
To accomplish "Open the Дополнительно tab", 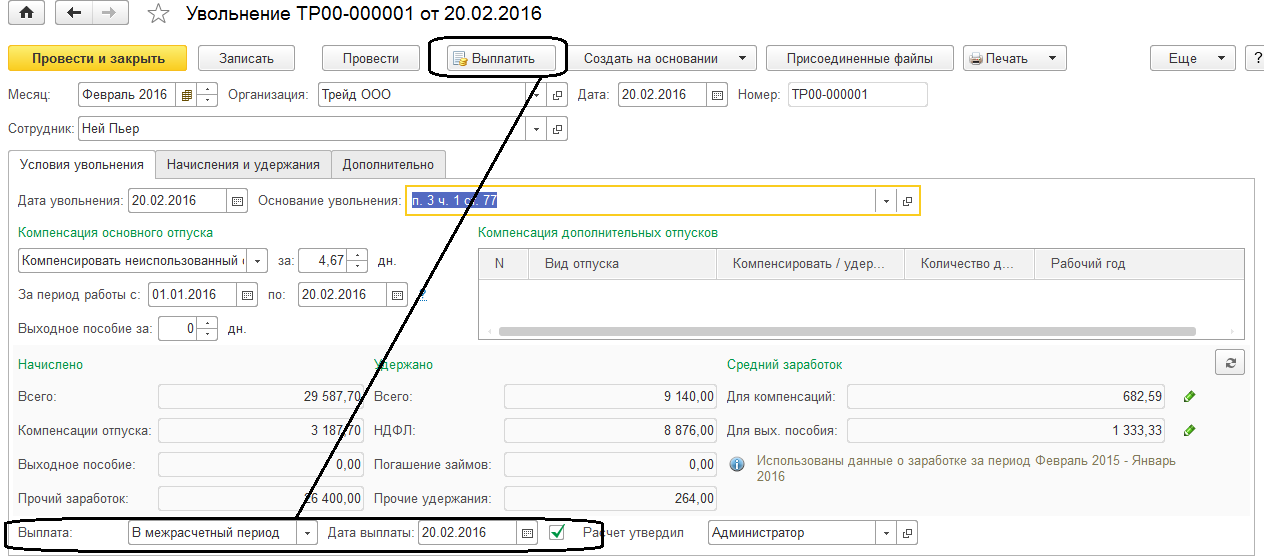I will [x=388, y=165].
